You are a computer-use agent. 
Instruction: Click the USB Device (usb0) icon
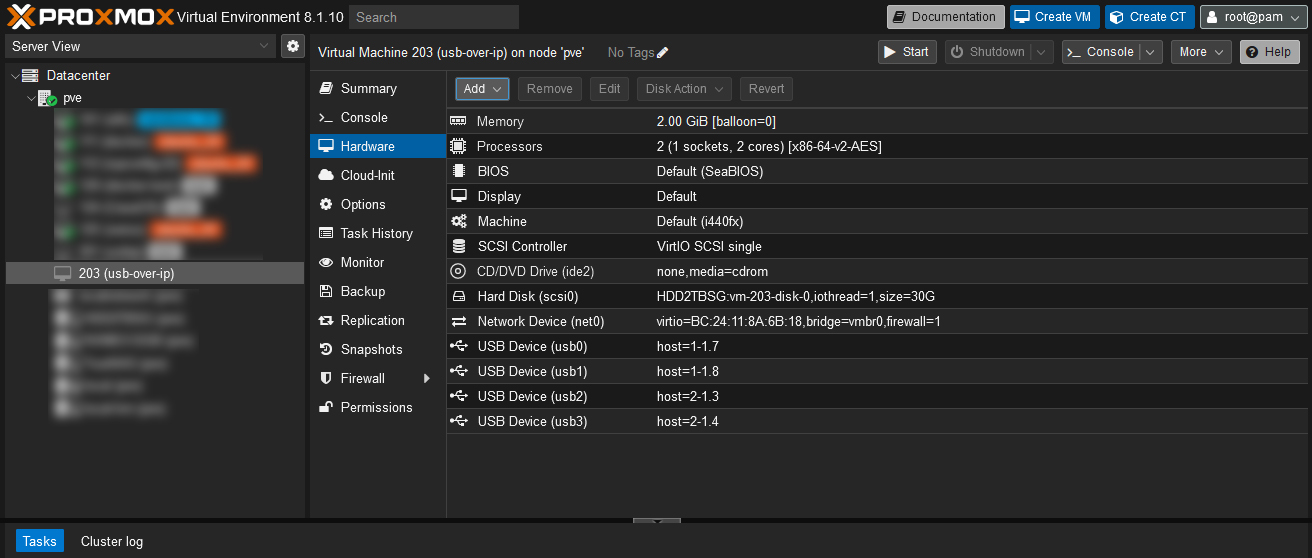point(458,346)
